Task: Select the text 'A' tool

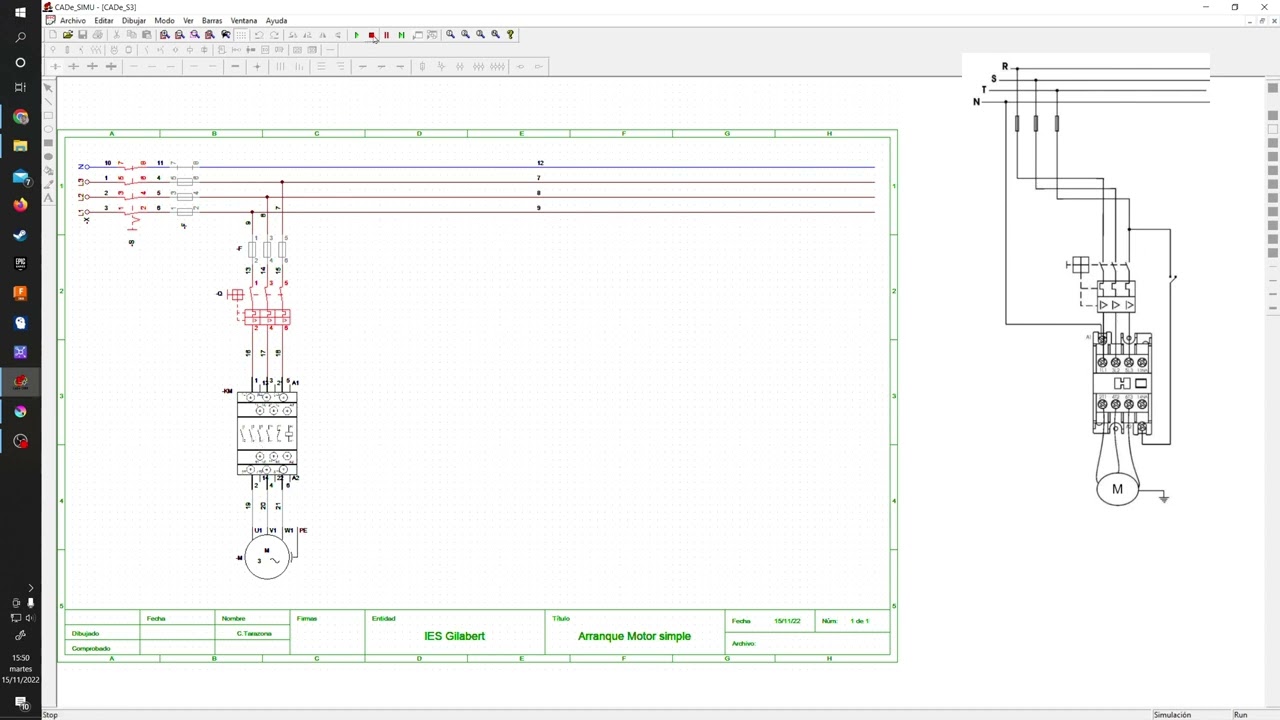Action: coord(48,198)
